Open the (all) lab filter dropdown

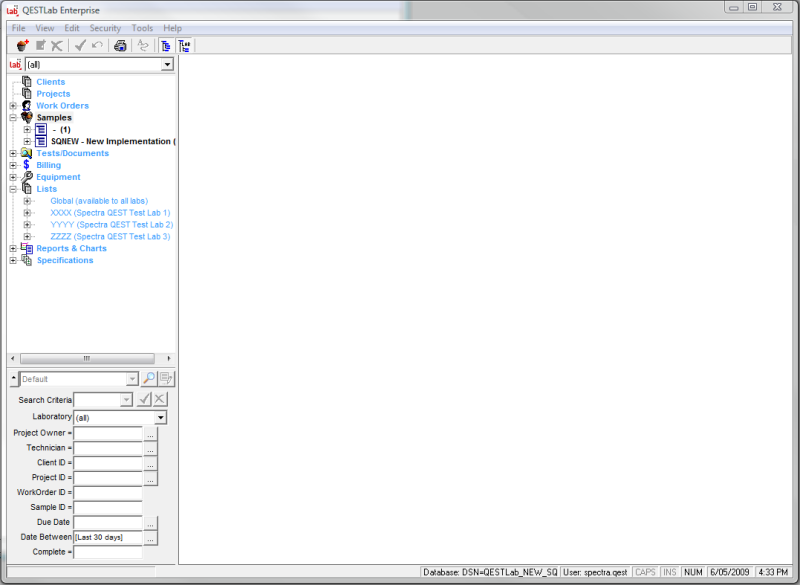click(167, 63)
